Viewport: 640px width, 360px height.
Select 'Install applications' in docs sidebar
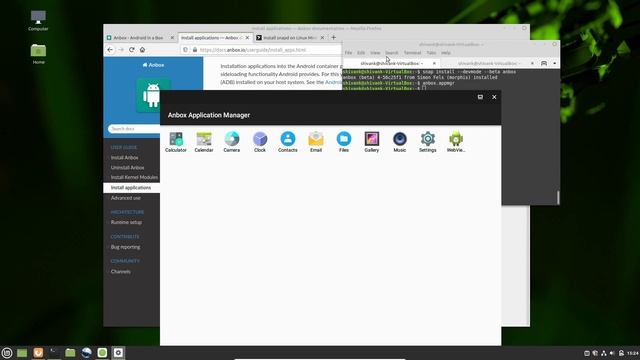click(x=131, y=188)
